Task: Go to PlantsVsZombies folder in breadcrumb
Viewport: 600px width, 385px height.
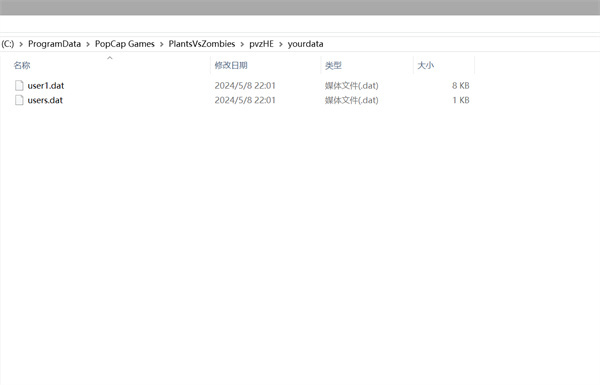Action: (202, 44)
